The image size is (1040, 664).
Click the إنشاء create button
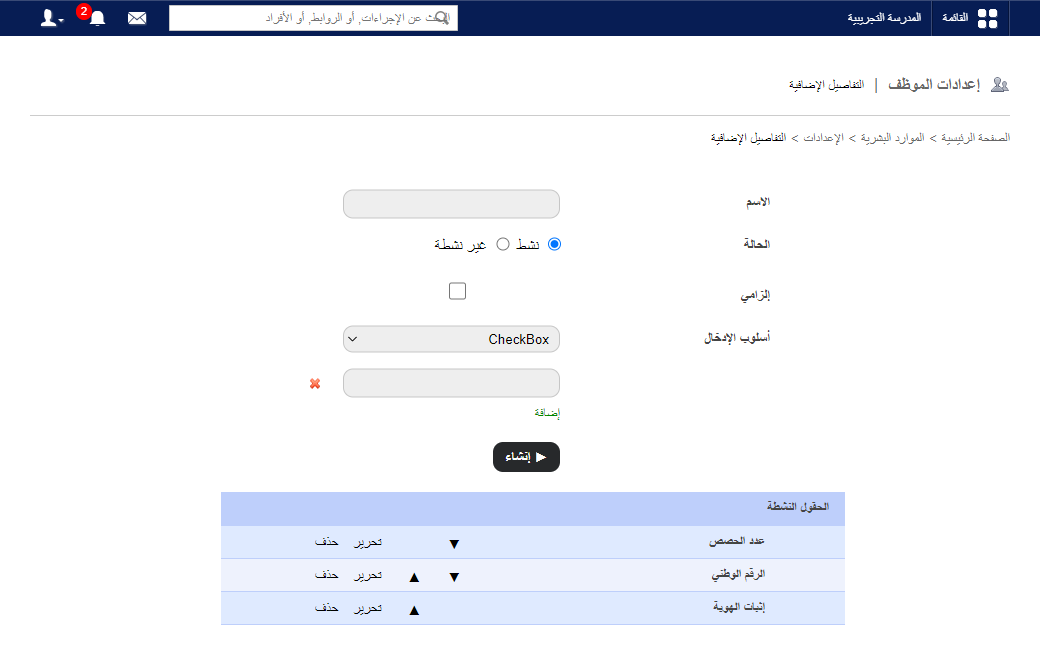tap(526, 457)
